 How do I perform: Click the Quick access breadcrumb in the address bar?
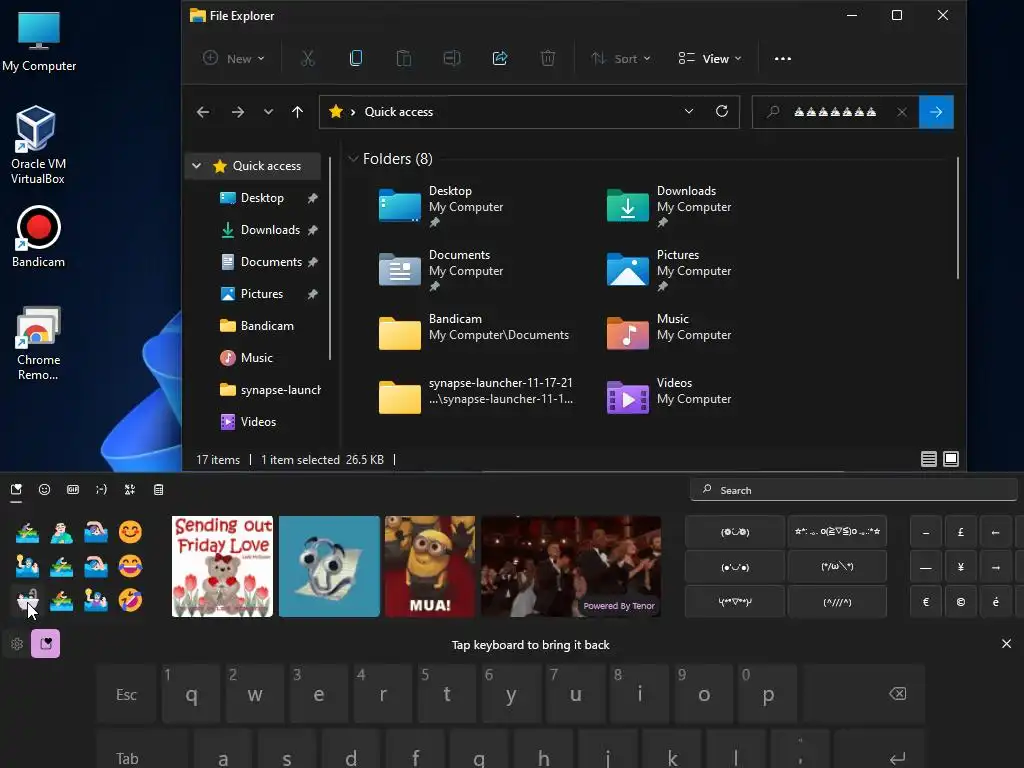[x=398, y=112]
